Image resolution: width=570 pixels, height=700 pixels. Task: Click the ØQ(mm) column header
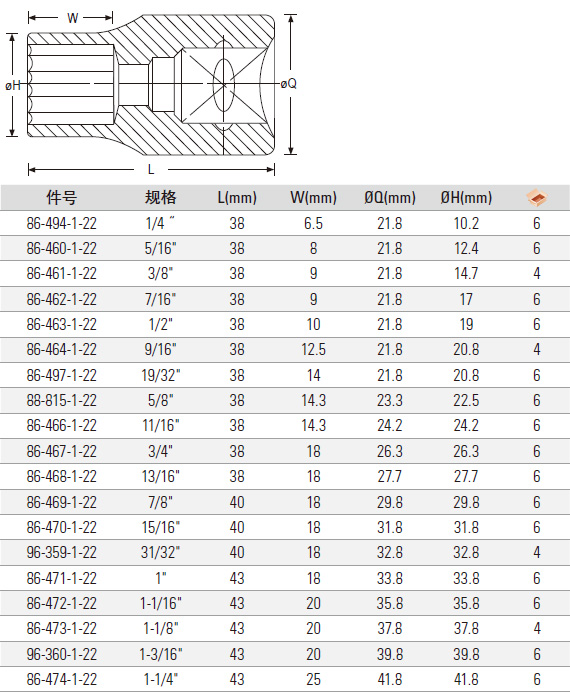[x=390, y=197]
